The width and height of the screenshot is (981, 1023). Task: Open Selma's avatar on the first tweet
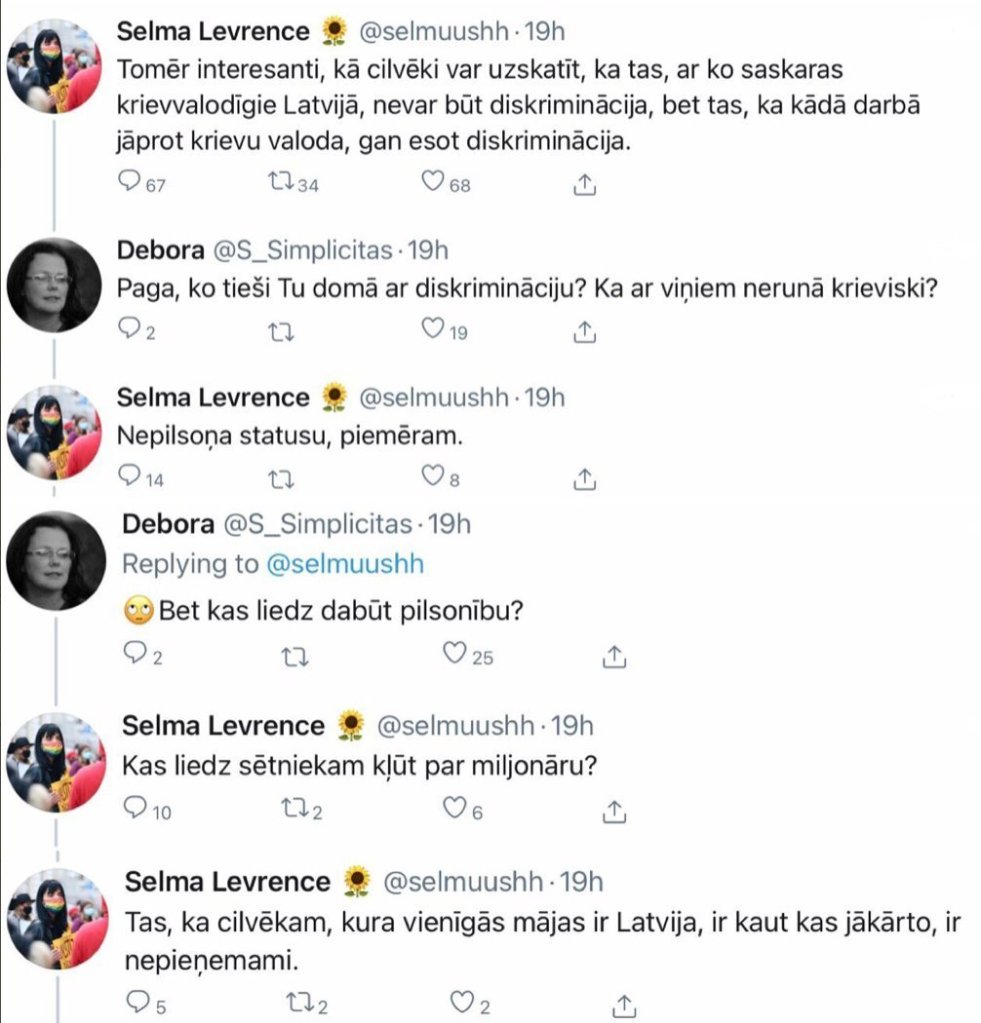pyautogui.click(x=55, y=65)
